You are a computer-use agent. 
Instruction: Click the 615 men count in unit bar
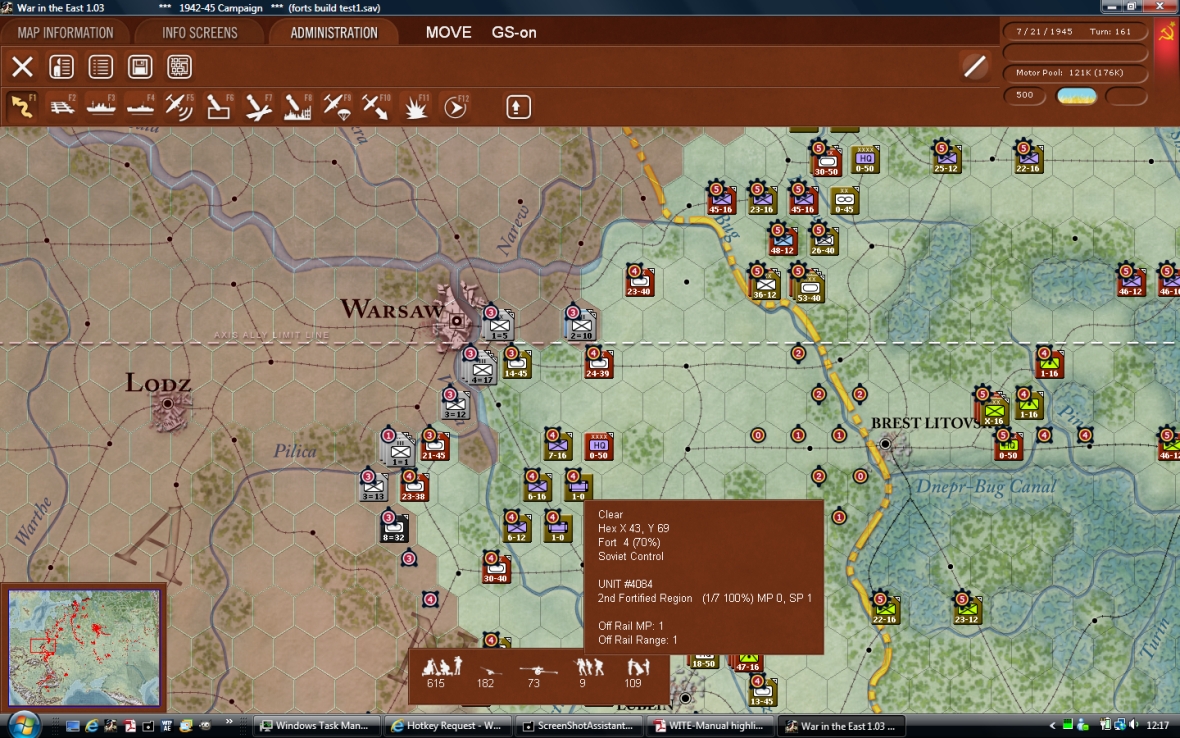tap(436, 683)
